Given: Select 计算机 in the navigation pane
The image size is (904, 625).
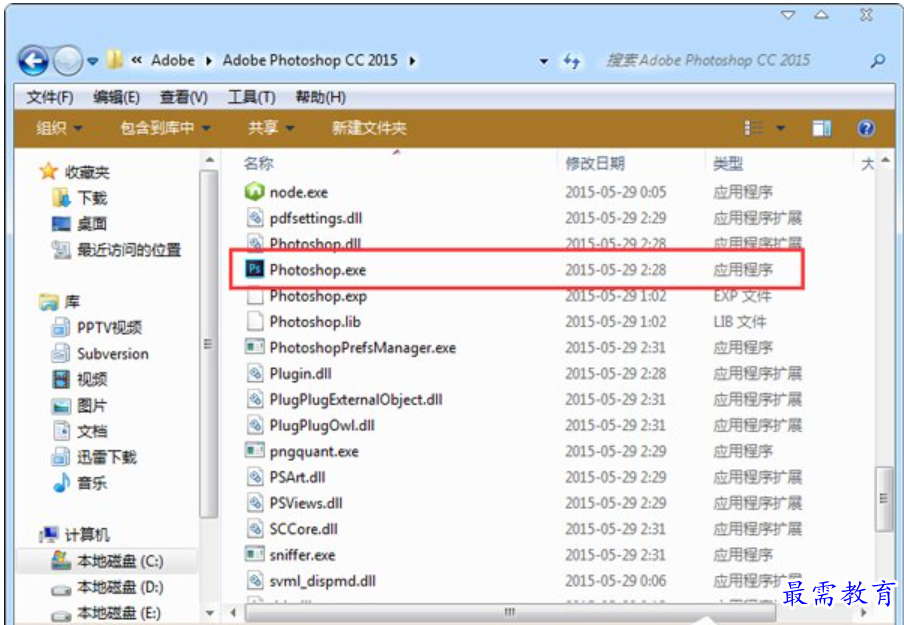Looking at the screenshot, I should [x=87, y=535].
